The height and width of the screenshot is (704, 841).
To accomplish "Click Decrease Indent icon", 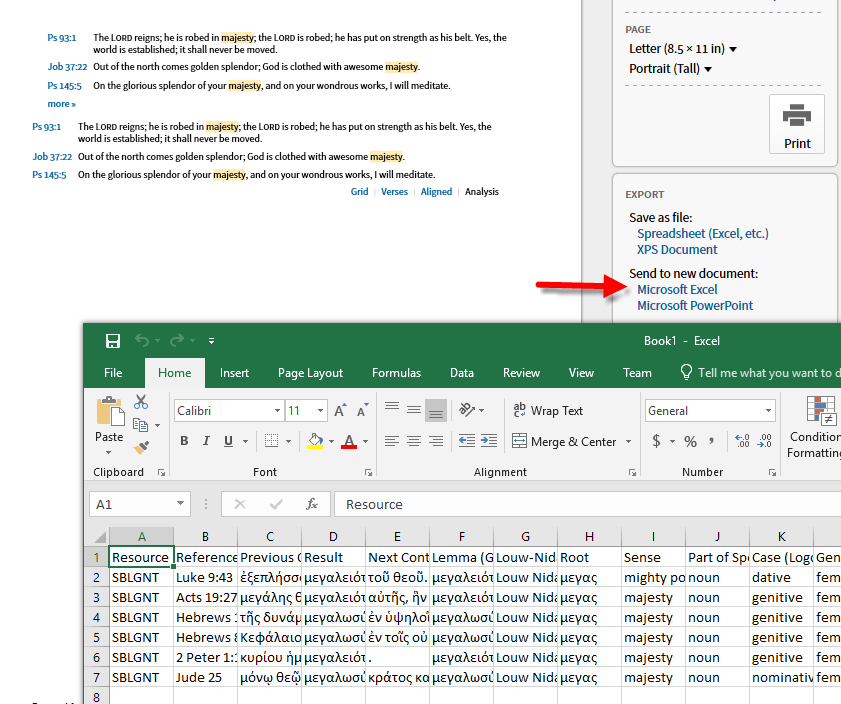I will click(467, 441).
